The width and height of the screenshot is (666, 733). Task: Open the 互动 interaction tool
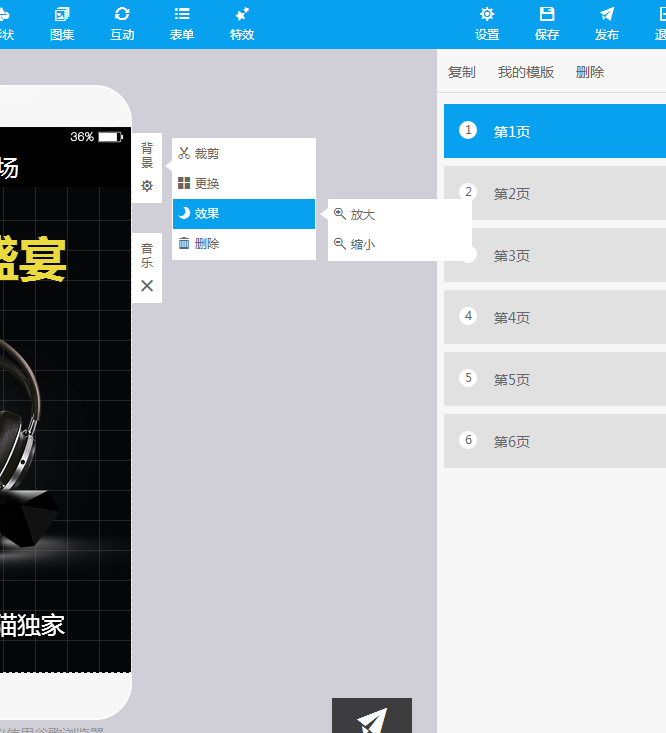[122, 24]
